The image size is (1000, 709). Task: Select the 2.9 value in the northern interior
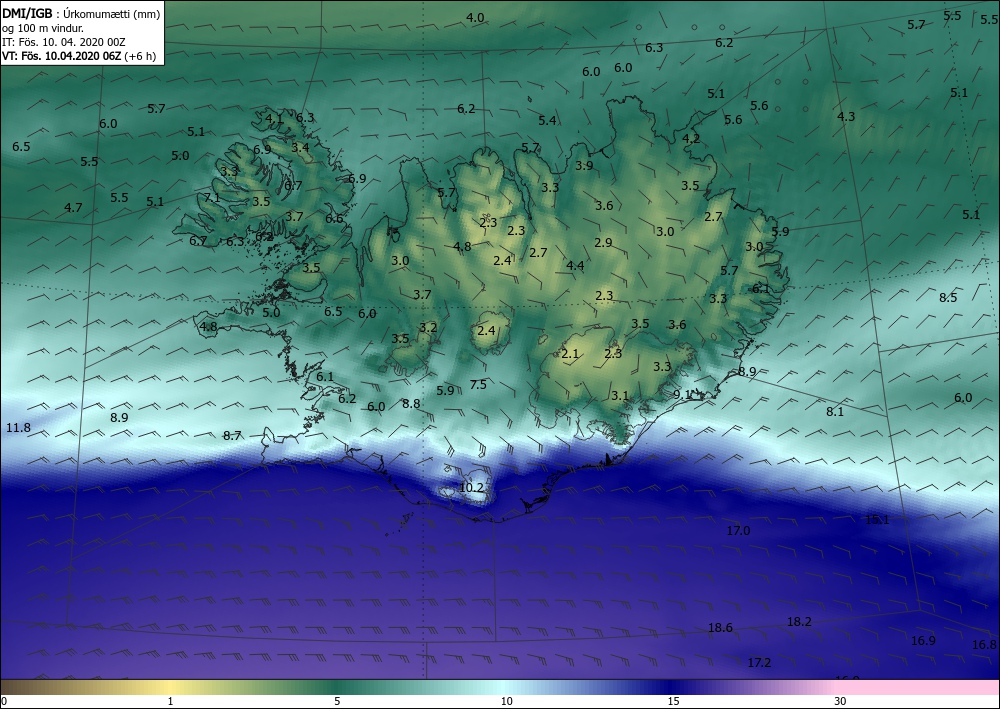pyautogui.click(x=603, y=243)
